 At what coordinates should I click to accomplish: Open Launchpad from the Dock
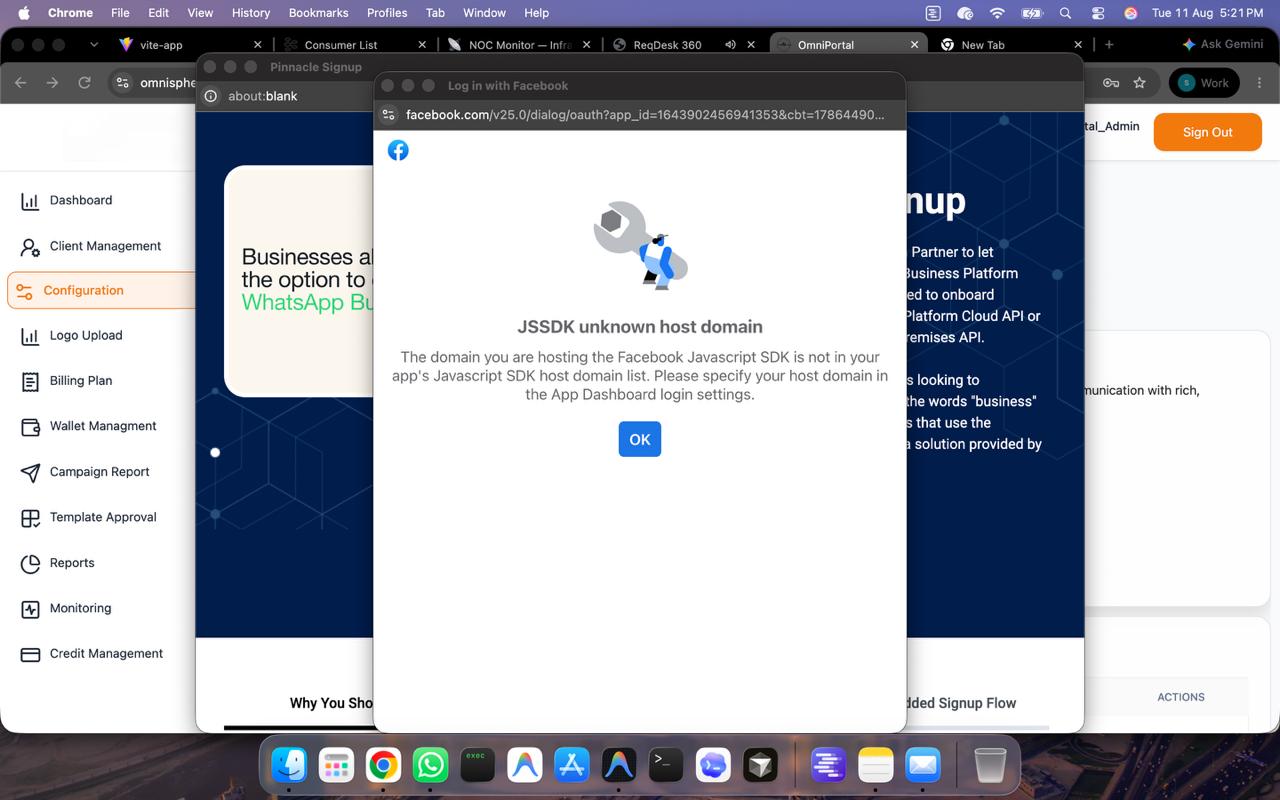tap(336, 765)
